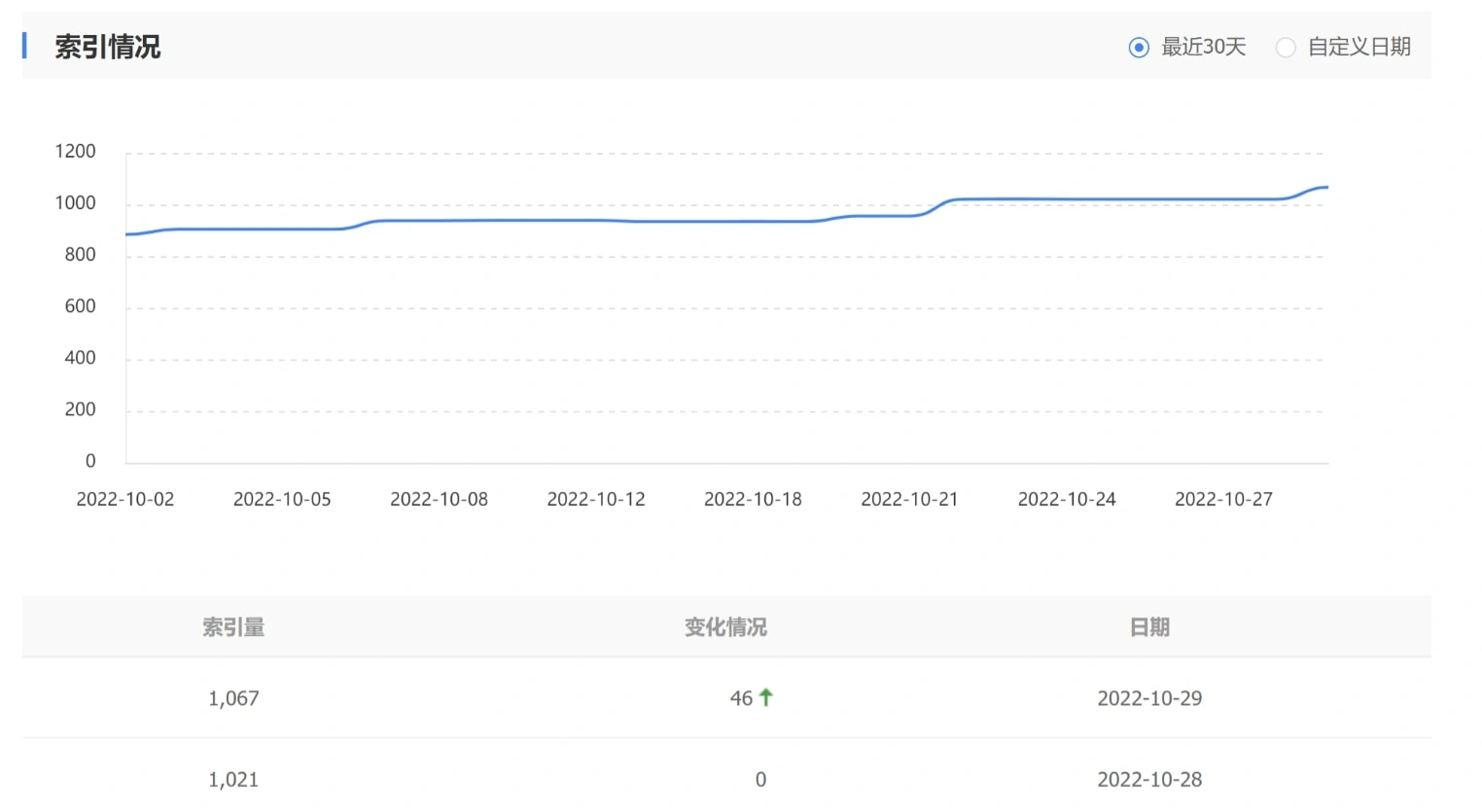Click the index value 1,067
The height and width of the screenshot is (812, 1482).
(x=233, y=697)
